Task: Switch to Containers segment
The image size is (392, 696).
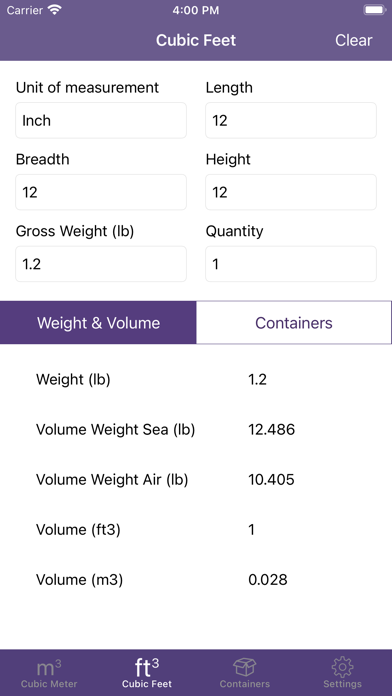Action: click(294, 323)
